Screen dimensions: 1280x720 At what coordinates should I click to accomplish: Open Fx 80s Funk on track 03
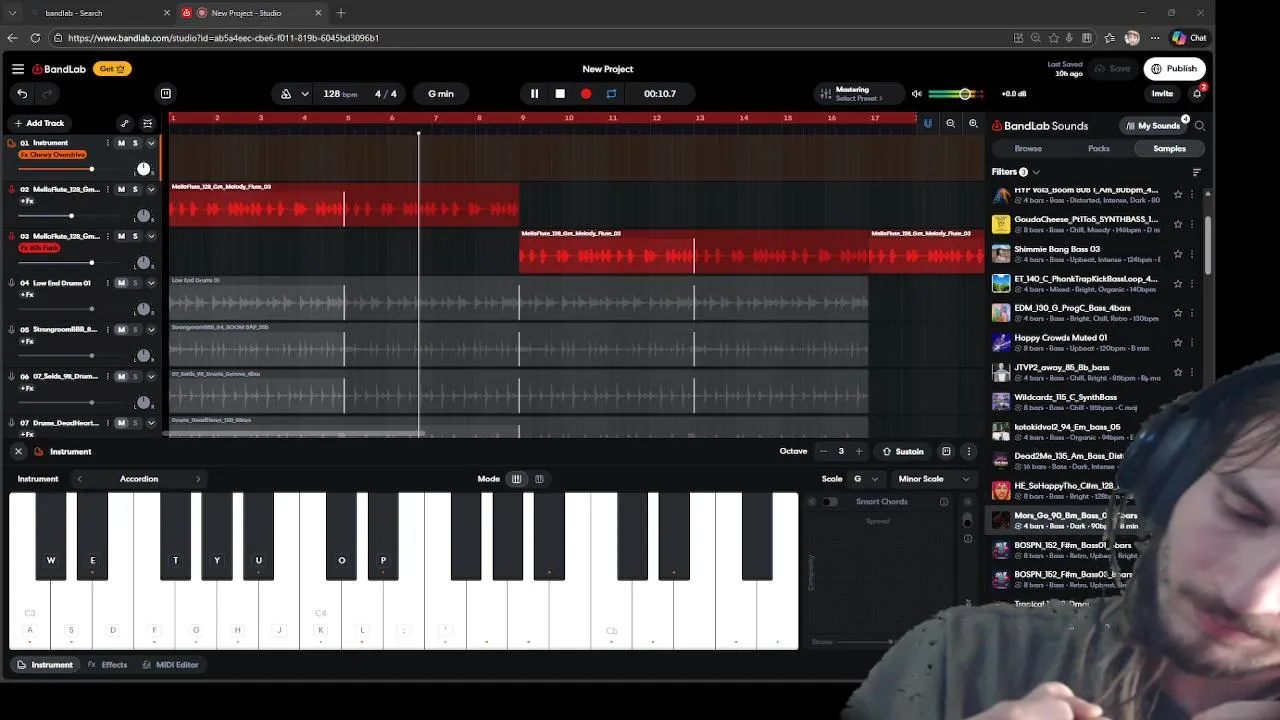coord(38,248)
